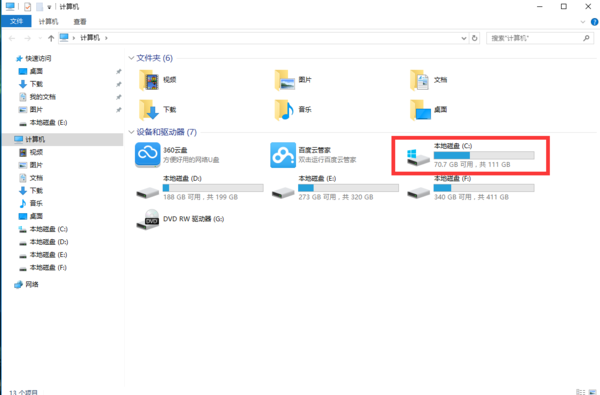Select 计算机 in navigation pane
This screenshot has width=600, height=395.
63,139
